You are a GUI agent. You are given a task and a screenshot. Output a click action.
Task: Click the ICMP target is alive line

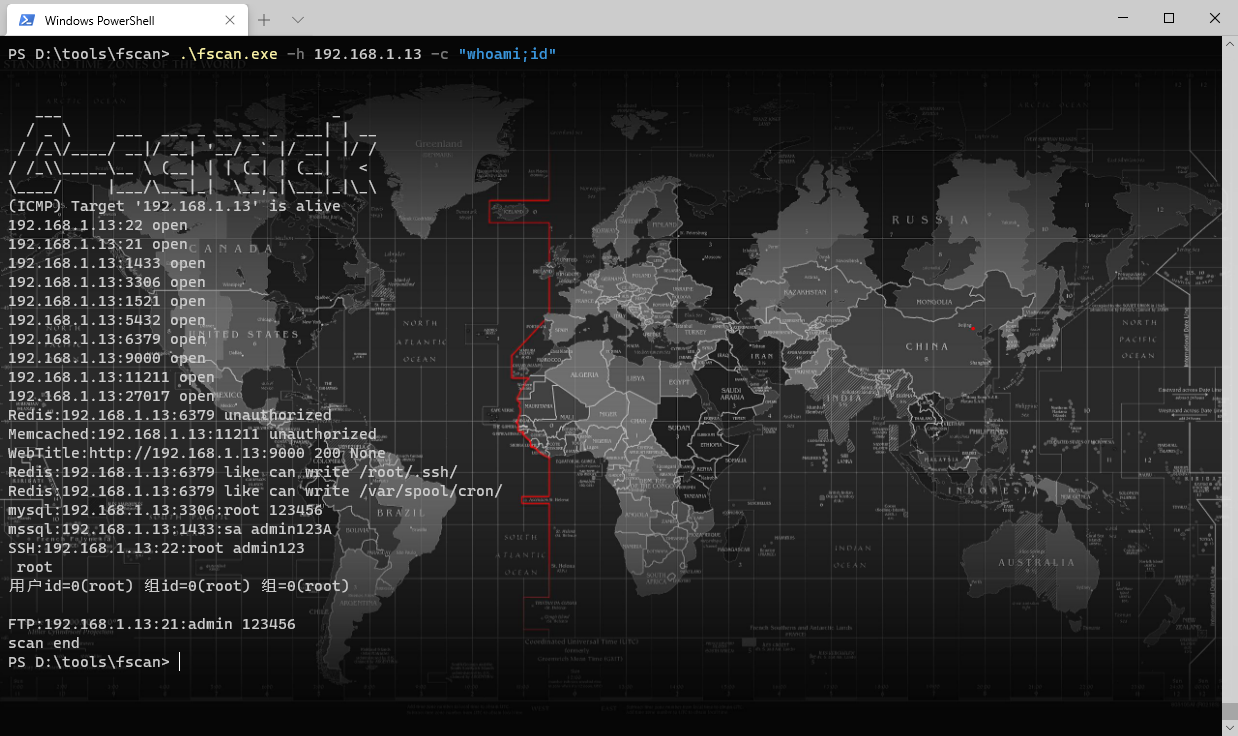click(x=174, y=206)
